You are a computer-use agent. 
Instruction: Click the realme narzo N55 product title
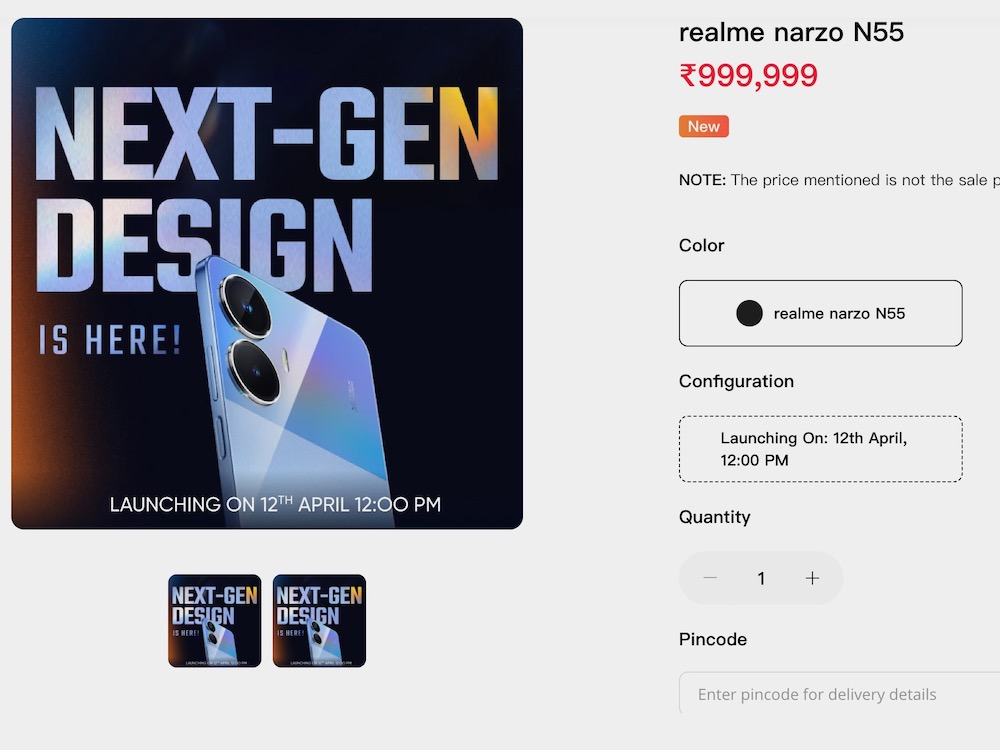[791, 33]
